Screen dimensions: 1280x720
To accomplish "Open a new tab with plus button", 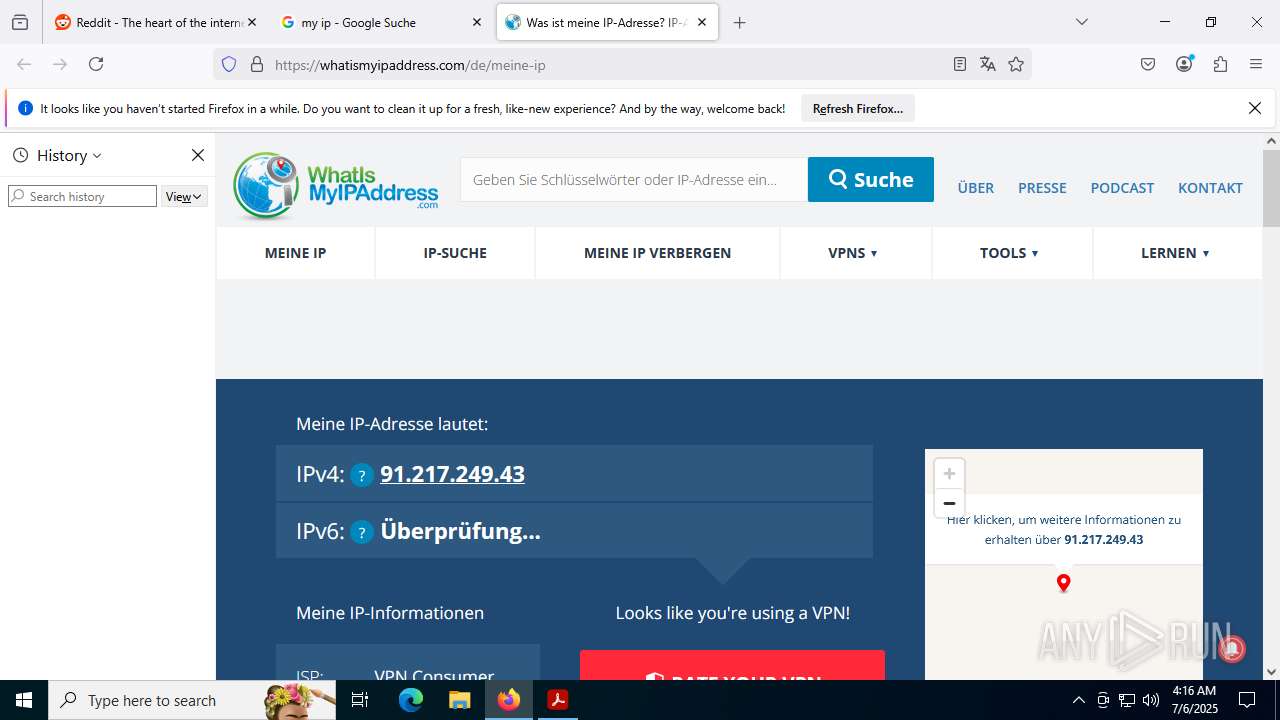I will [739, 22].
